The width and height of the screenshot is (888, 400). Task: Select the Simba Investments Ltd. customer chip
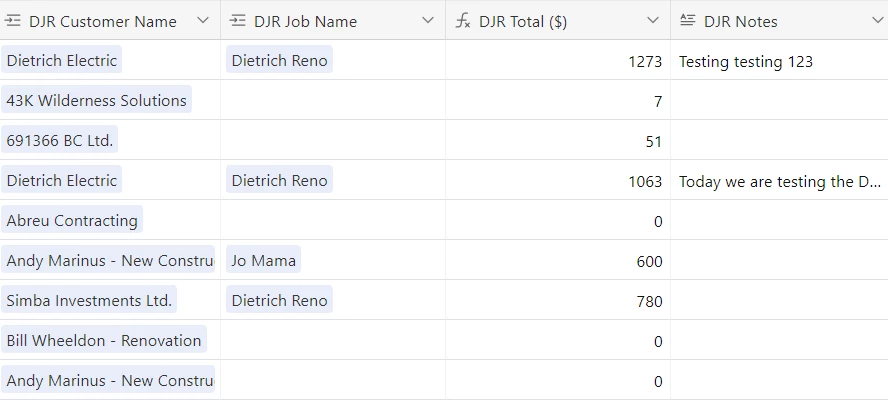pyautogui.click(x=89, y=300)
